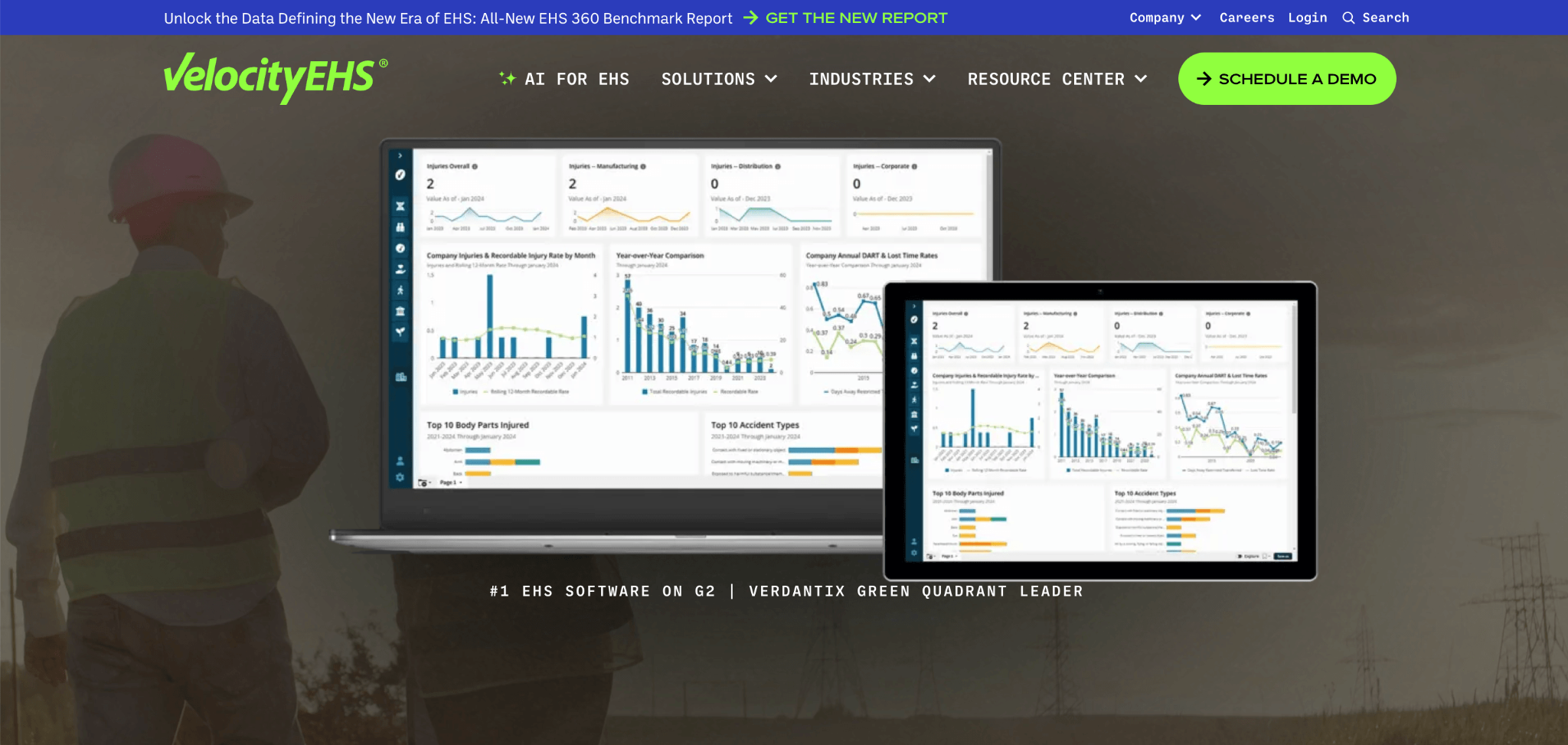Expand the laptop dashboard sidebar with top chevron

pos(400,155)
